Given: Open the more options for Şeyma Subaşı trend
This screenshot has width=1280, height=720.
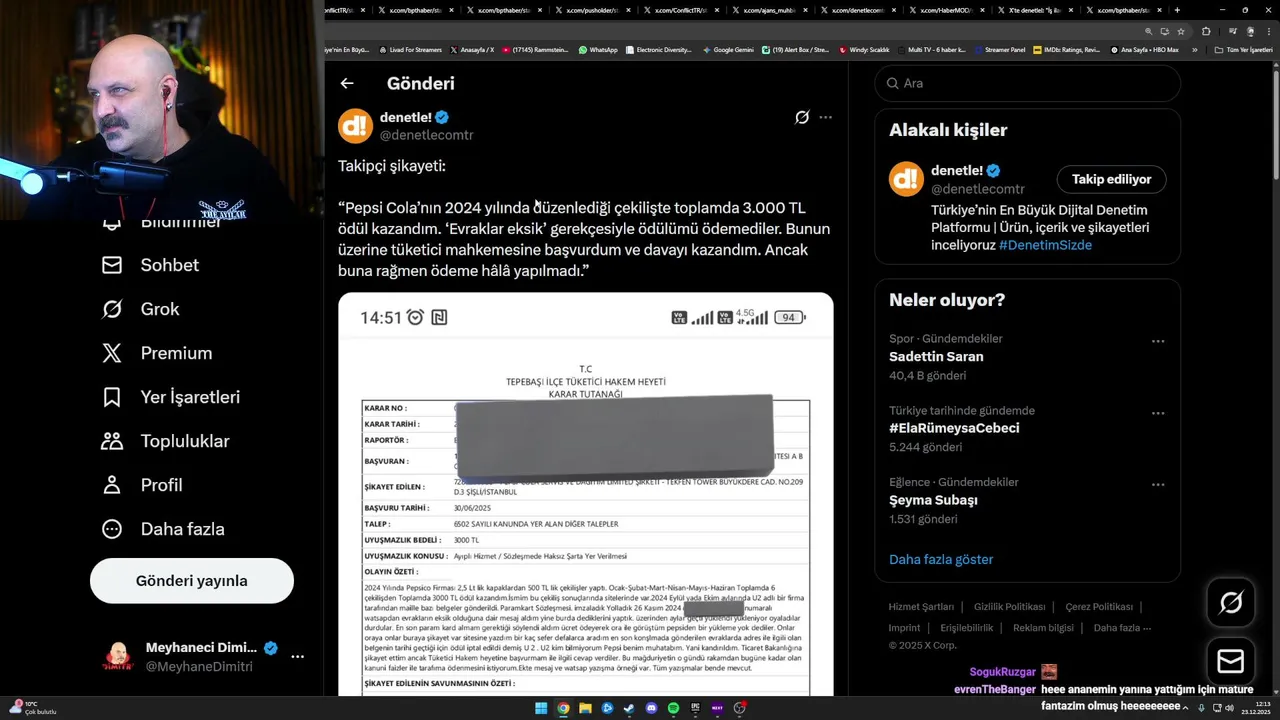Looking at the screenshot, I should (x=1158, y=485).
